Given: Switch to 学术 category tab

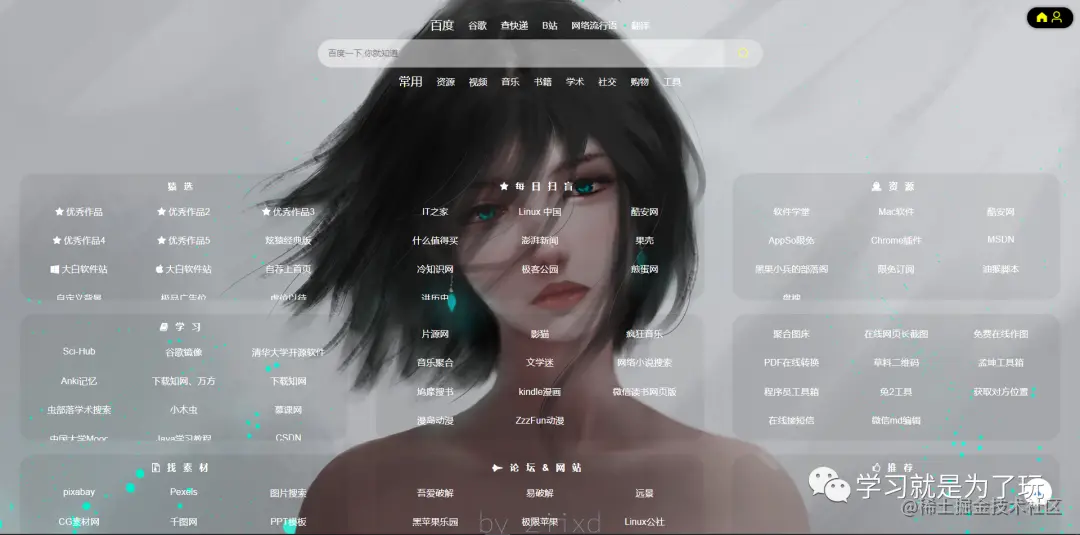Looking at the screenshot, I should pyautogui.click(x=575, y=82).
